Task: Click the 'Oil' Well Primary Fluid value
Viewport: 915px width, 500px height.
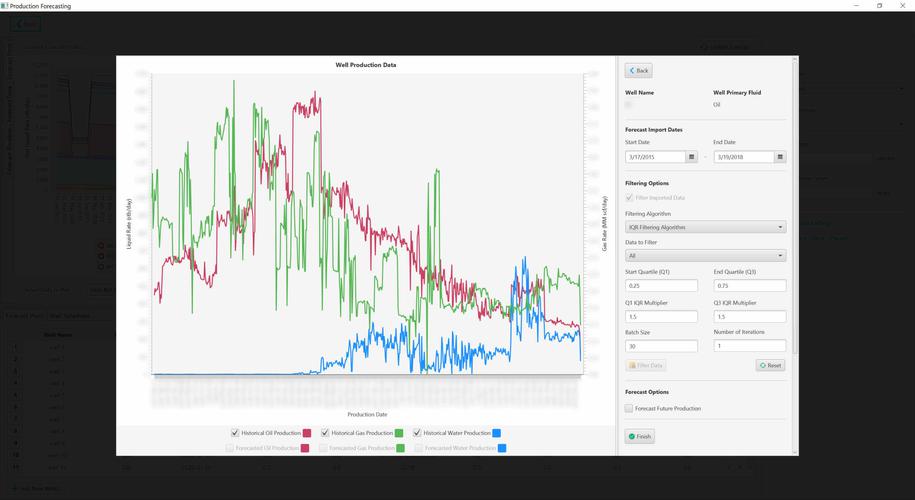Action: coord(717,105)
